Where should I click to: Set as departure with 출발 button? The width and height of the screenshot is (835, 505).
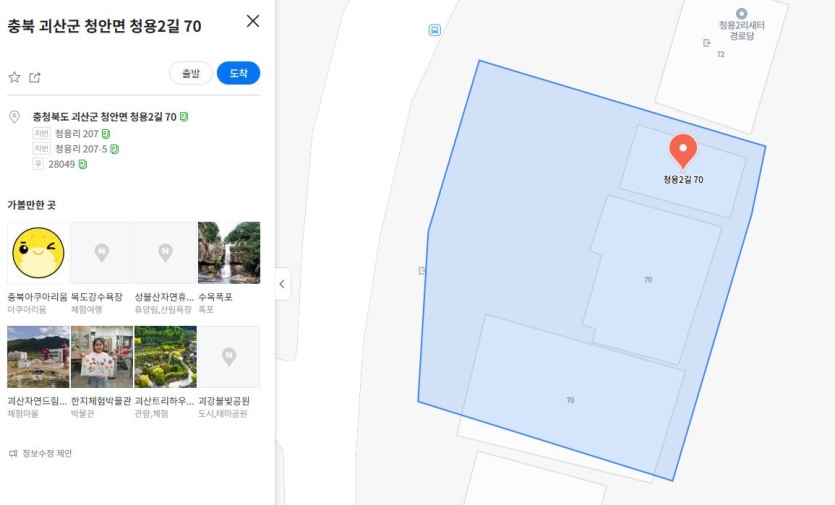[x=191, y=73]
